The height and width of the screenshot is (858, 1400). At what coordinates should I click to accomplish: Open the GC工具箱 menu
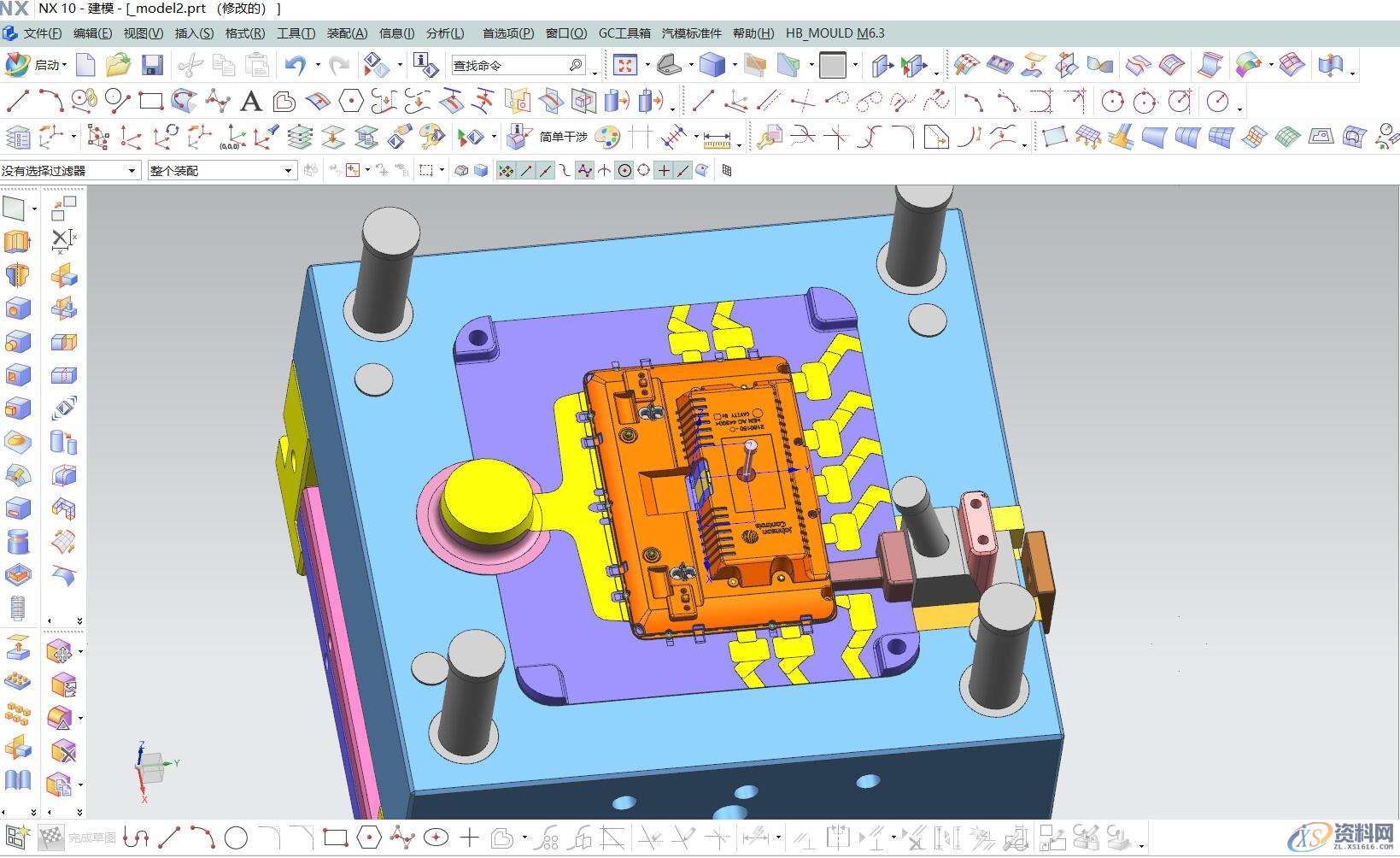[624, 33]
